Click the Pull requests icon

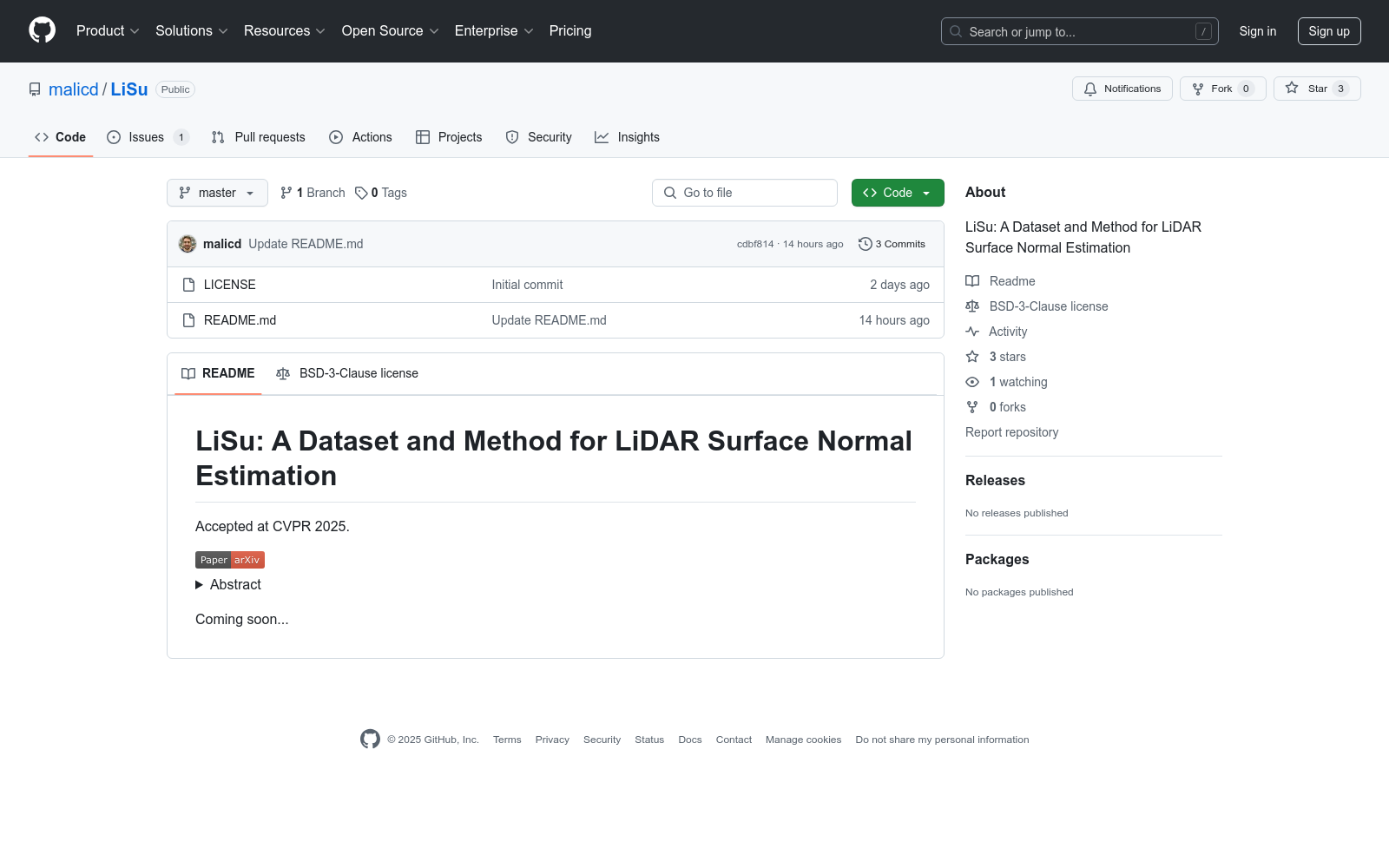click(218, 137)
